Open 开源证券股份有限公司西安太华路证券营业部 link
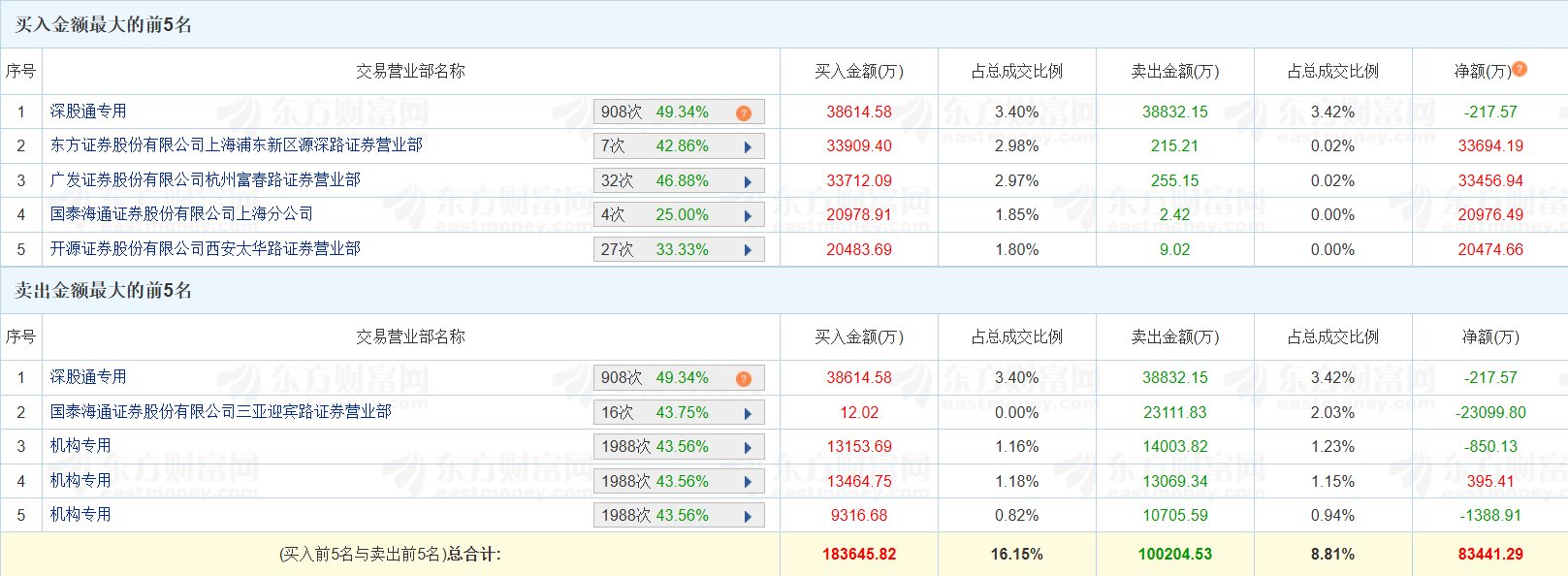This screenshot has height=576, width=1568. [205, 249]
